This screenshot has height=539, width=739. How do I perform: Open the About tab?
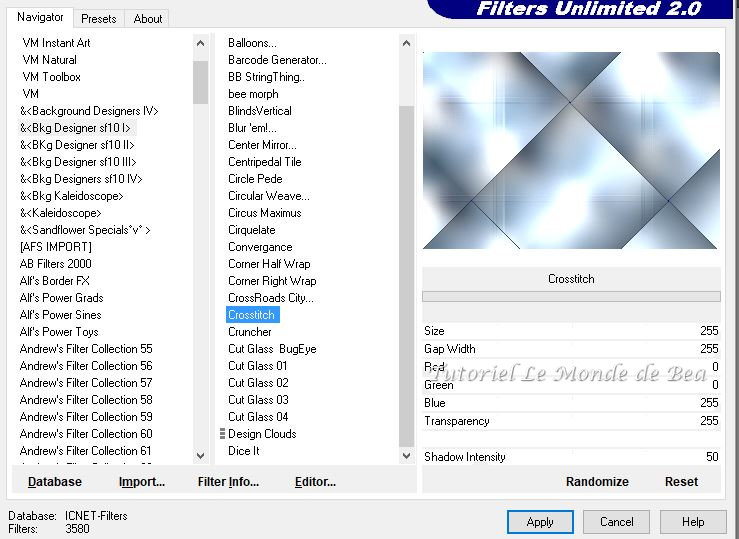pyautogui.click(x=148, y=19)
